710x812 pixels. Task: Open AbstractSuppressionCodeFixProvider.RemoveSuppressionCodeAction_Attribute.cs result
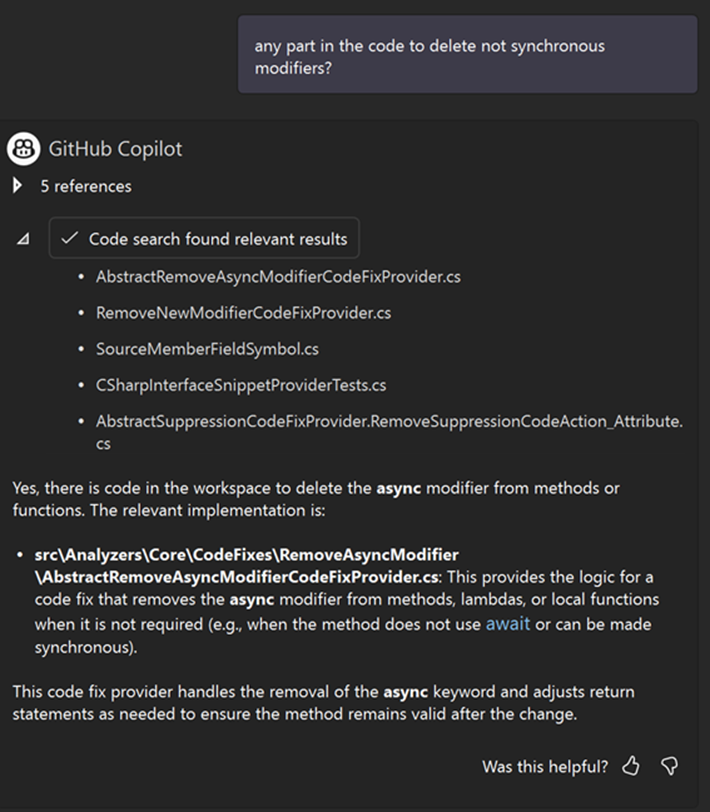[x=389, y=432]
